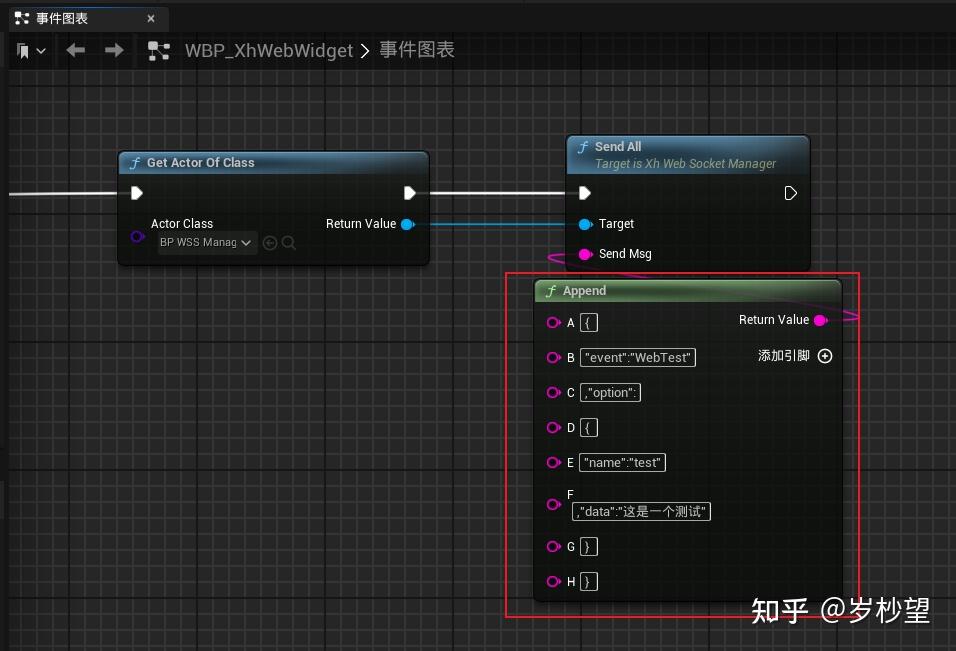Image resolution: width=956 pixels, height=651 pixels.
Task: Click the Target pin on the Send All node
Action: (585, 224)
